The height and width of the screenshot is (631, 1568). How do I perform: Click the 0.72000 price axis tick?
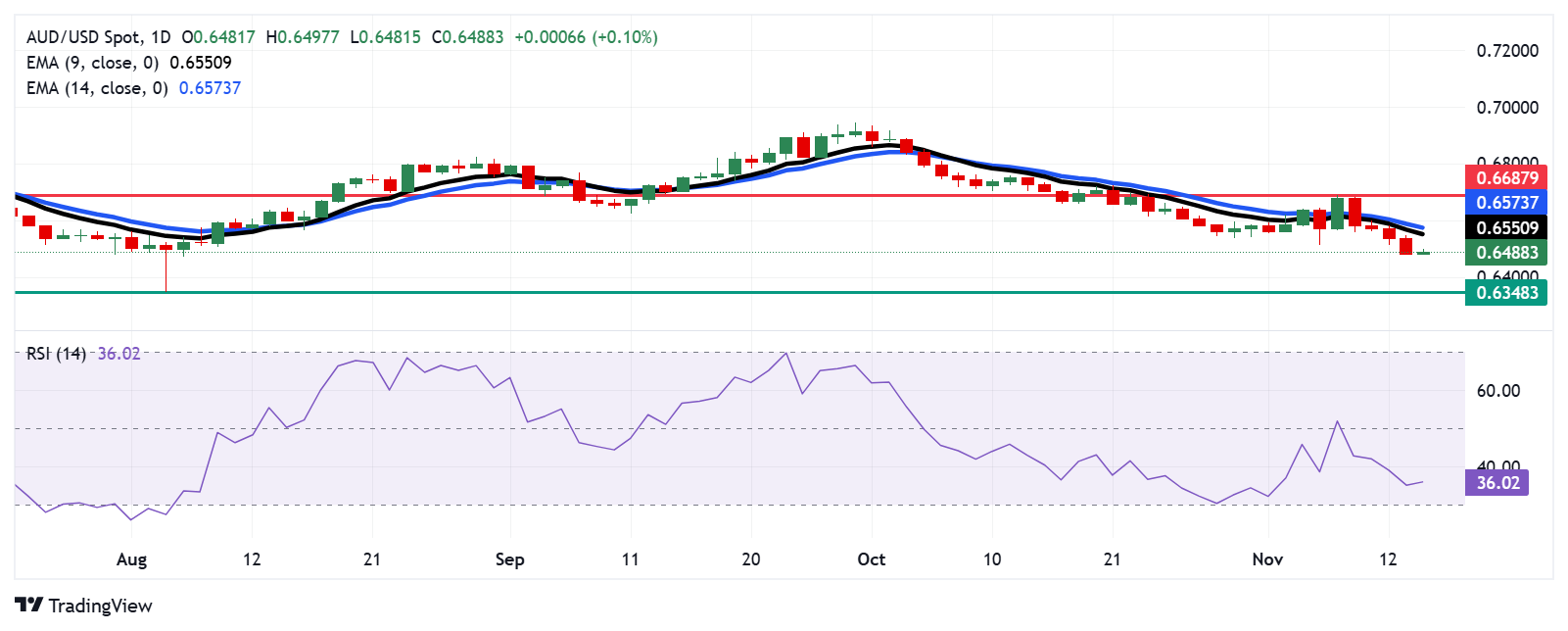click(x=1507, y=51)
